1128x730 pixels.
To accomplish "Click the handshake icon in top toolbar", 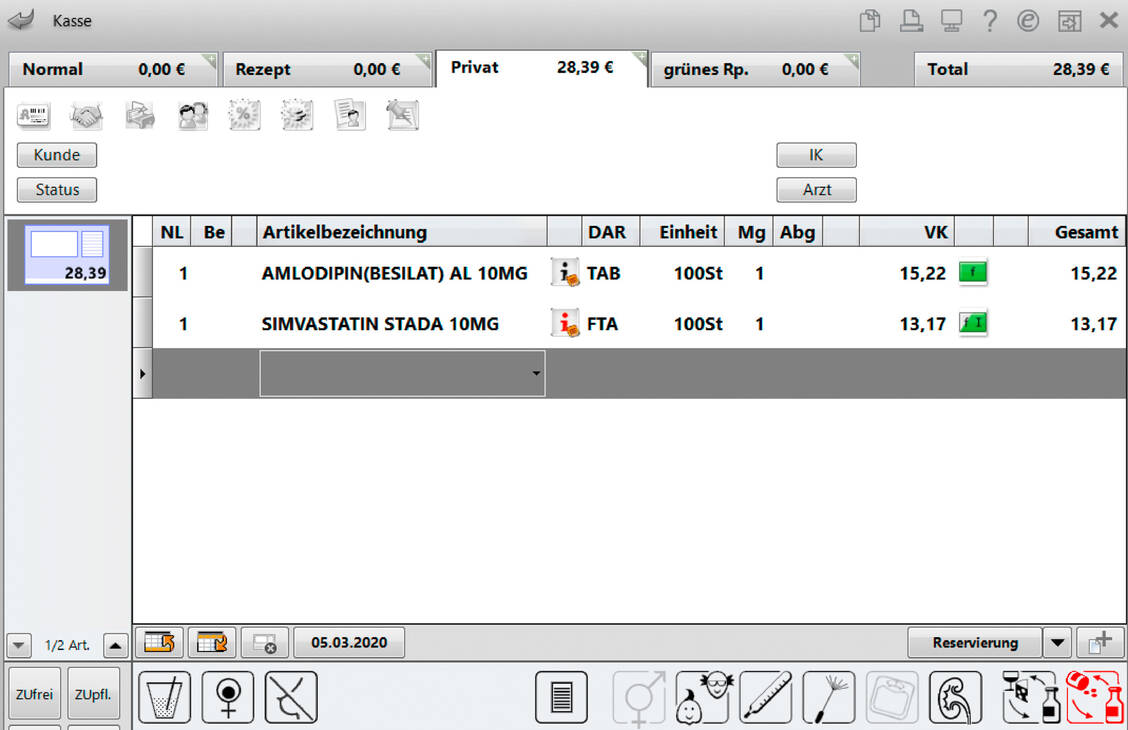I will click(87, 116).
